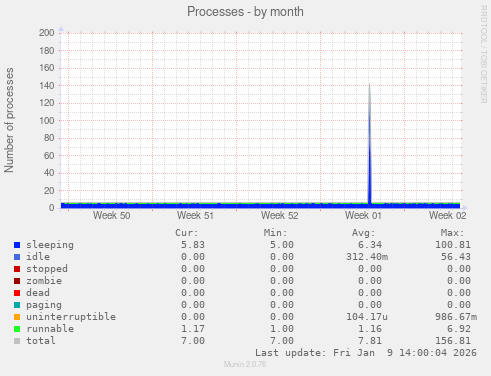Click the 'zombie' legend label
This screenshot has width=491, height=376.
pyautogui.click(x=44, y=281)
